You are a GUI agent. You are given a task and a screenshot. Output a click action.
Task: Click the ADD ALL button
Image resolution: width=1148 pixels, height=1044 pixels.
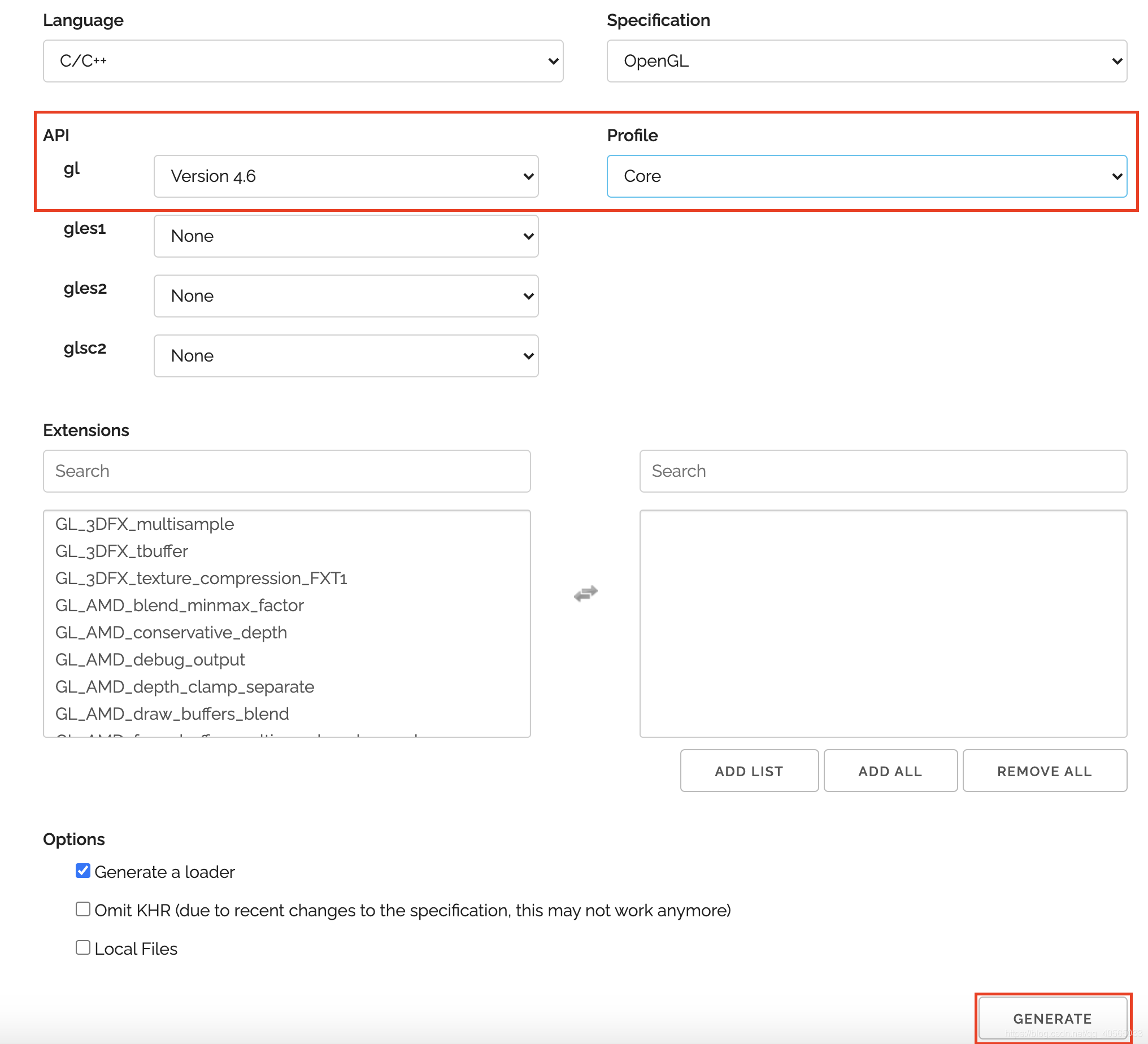pyautogui.click(x=890, y=771)
